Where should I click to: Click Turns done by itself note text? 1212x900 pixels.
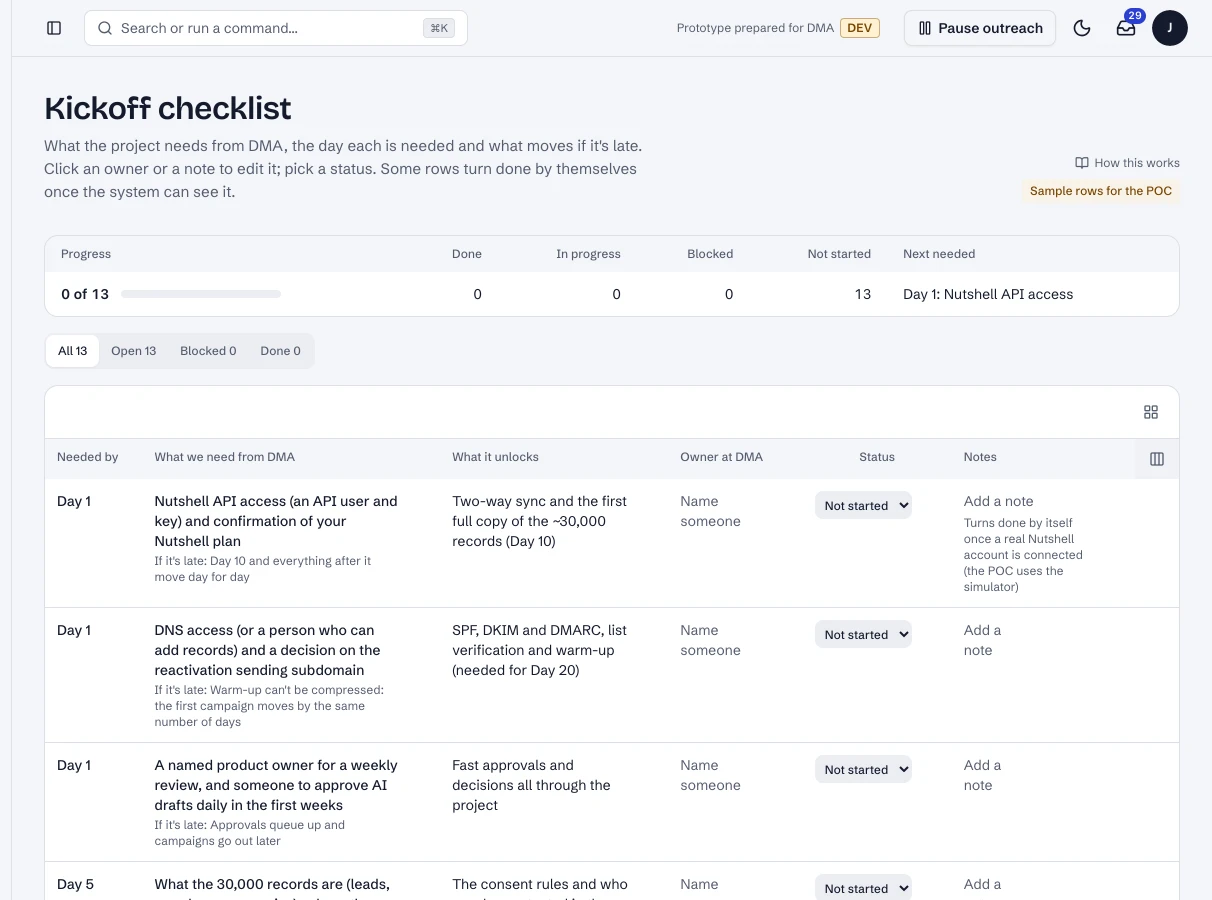coord(1023,555)
